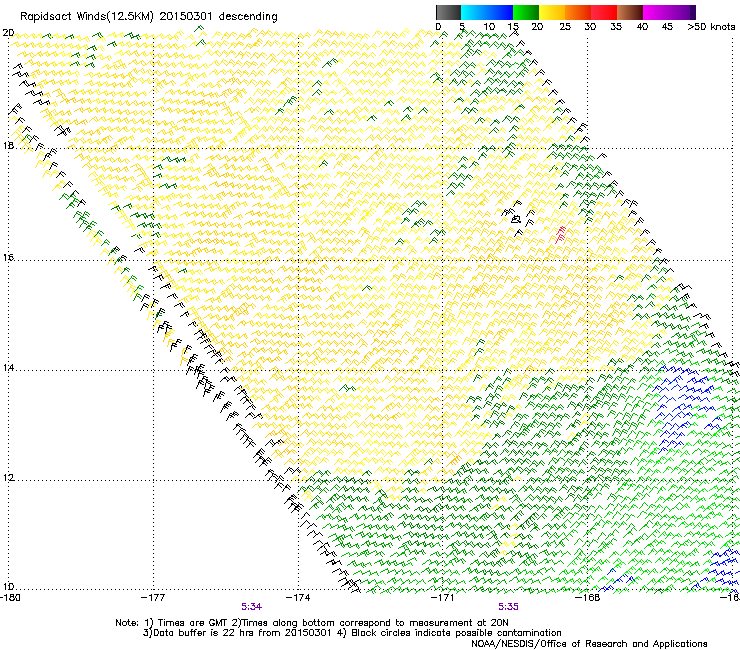The width and height of the screenshot is (740, 650).
Task: Click latitude label '18' on left axis
Action: click(x=8, y=145)
